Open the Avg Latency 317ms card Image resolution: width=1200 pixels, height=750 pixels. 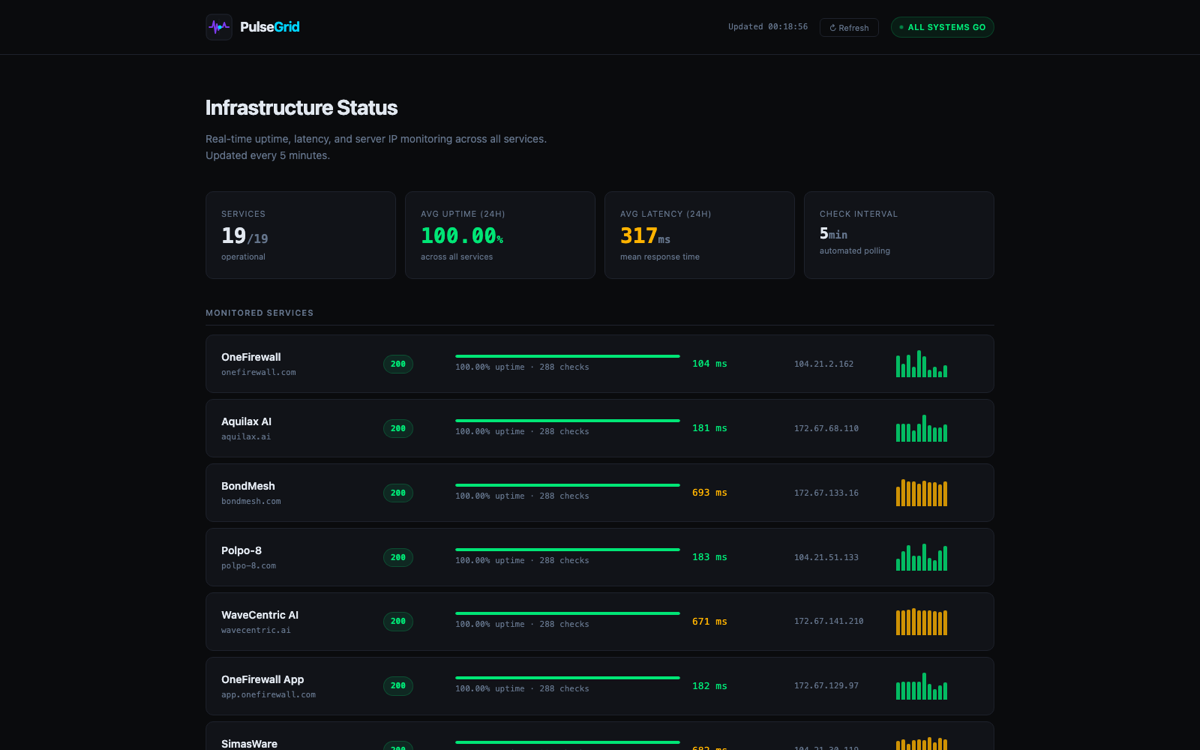coord(700,235)
